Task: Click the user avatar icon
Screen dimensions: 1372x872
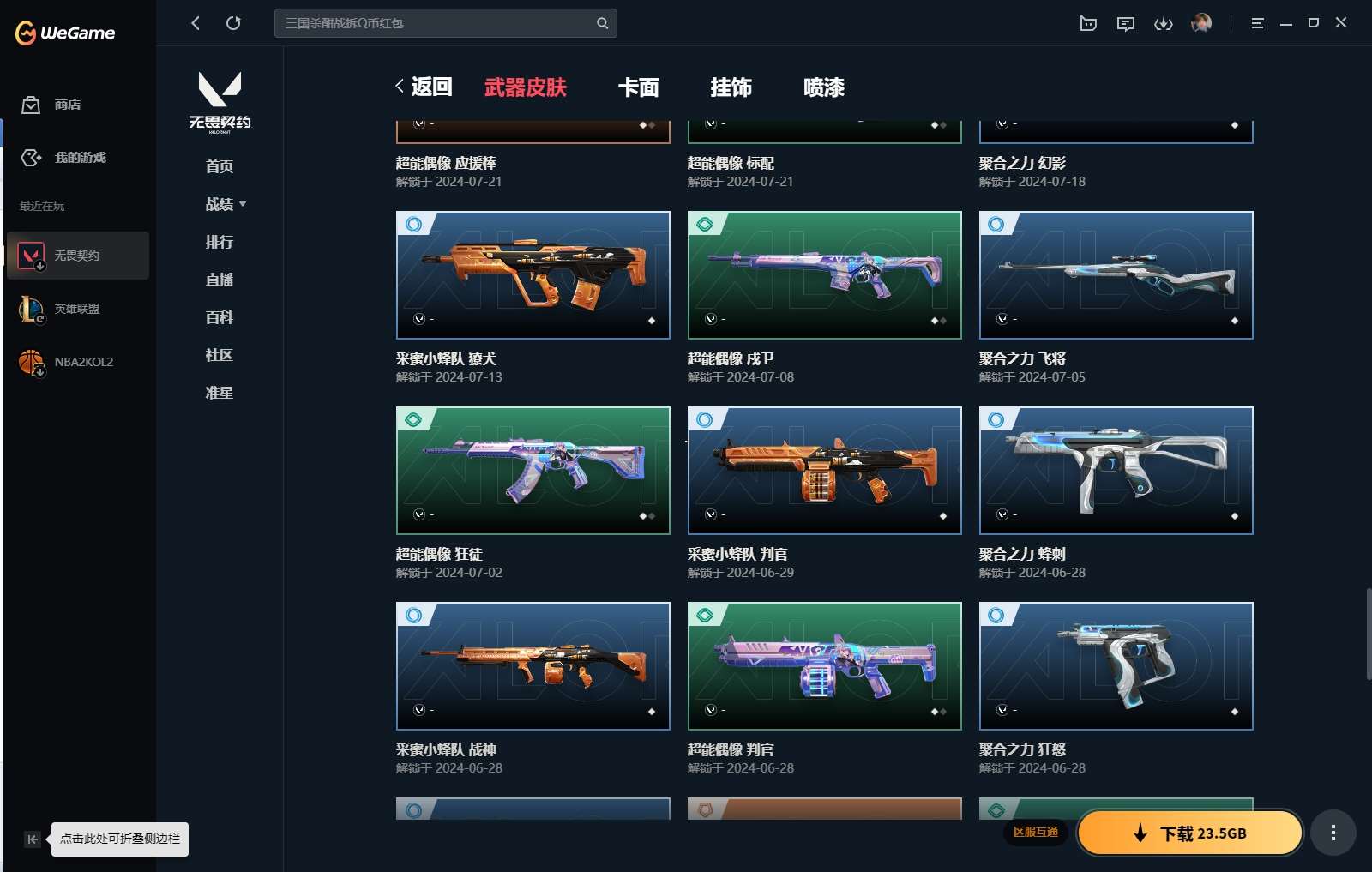Action: tap(1200, 23)
